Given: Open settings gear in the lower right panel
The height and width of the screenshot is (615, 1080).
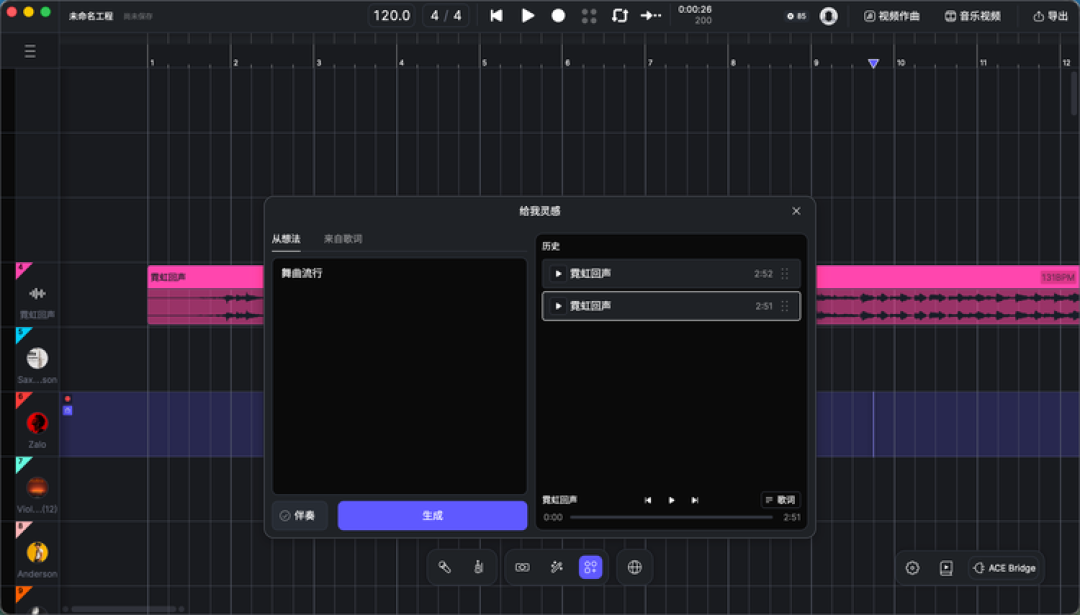Looking at the screenshot, I should [913, 568].
